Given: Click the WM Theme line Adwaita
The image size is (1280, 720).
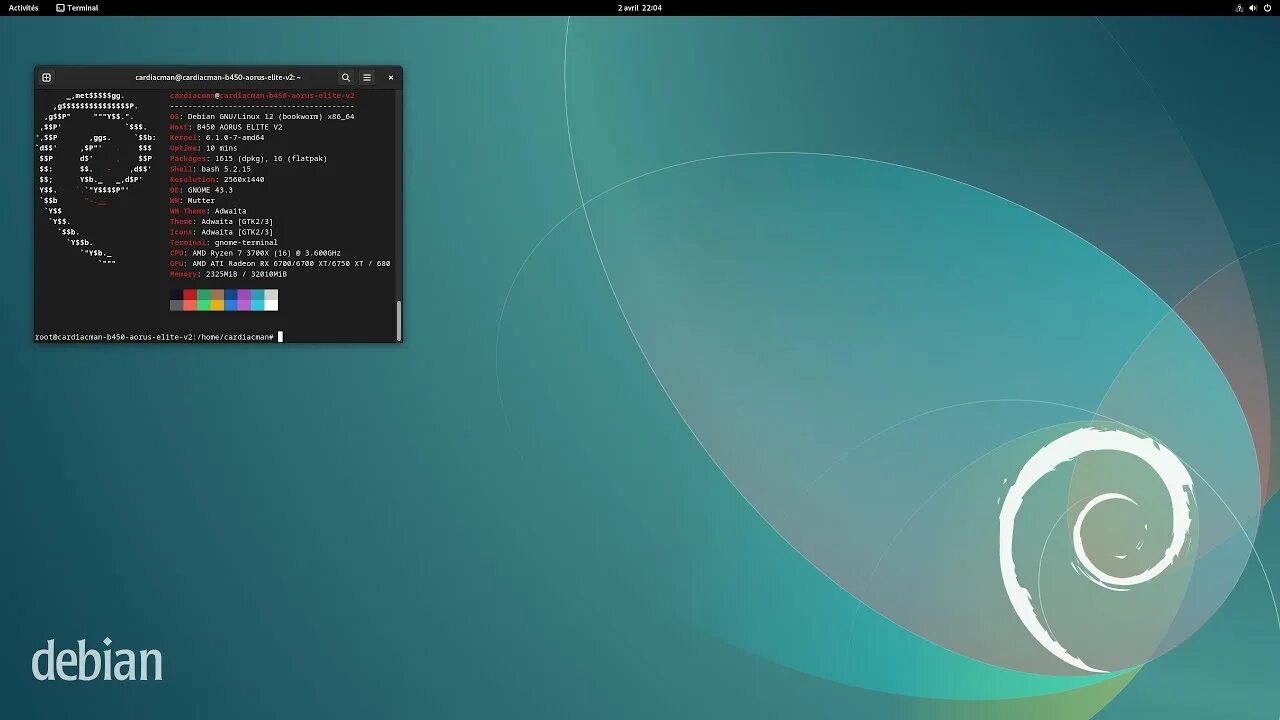Looking at the screenshot, I should click(x=208, y=211).
